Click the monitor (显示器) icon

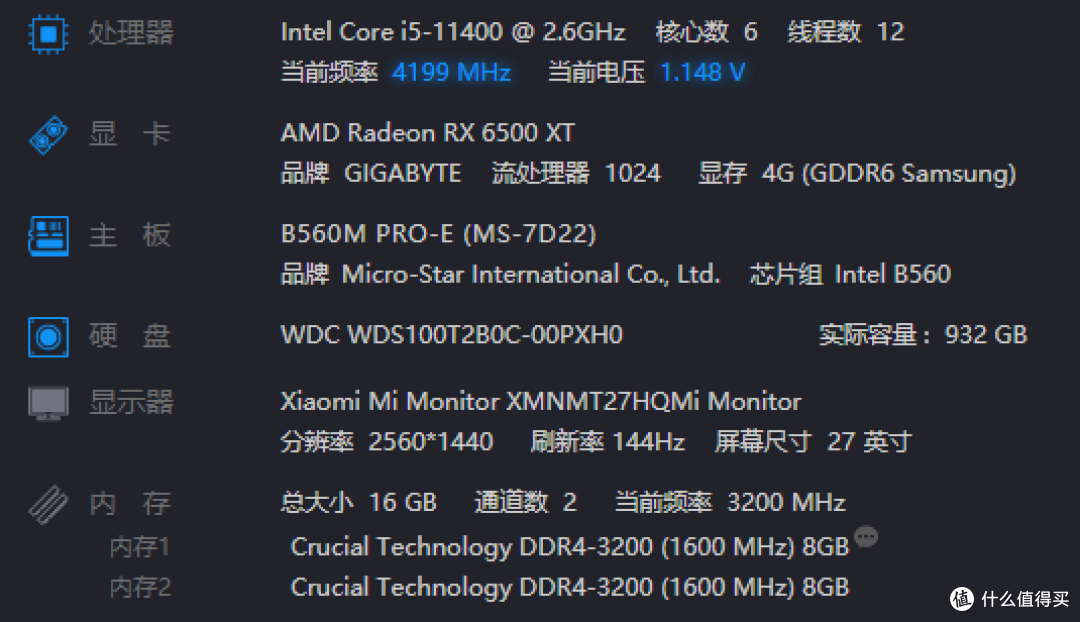[x=48, y=403]
